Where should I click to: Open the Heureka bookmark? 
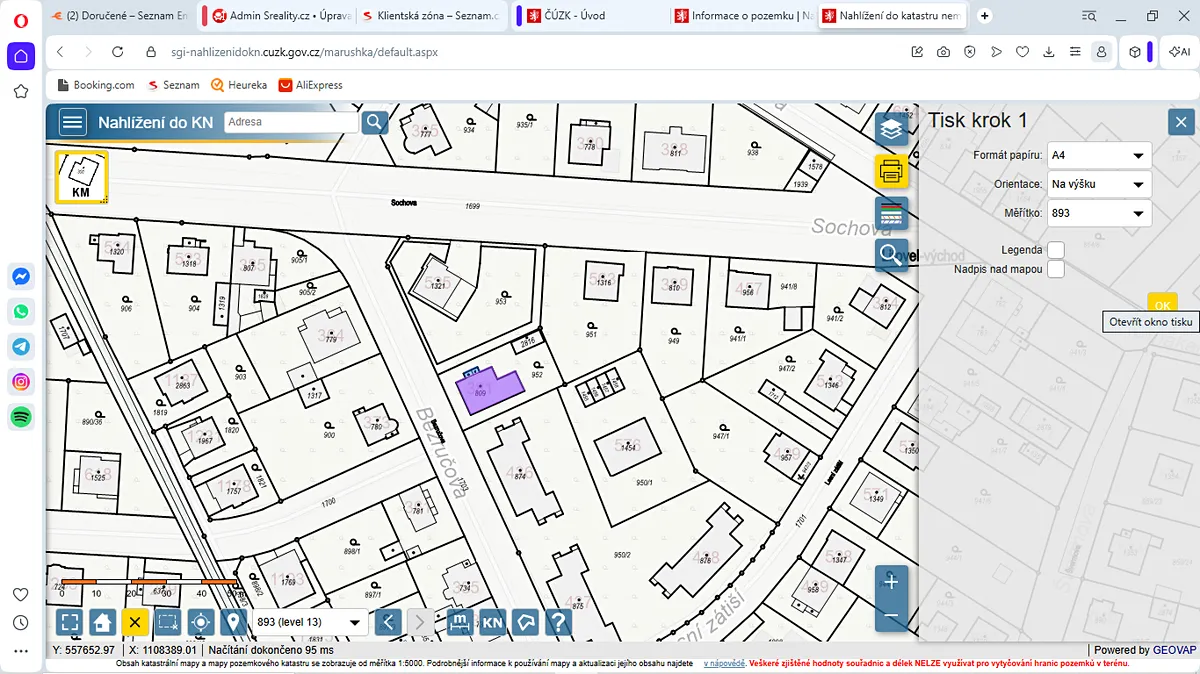point(239,85)
